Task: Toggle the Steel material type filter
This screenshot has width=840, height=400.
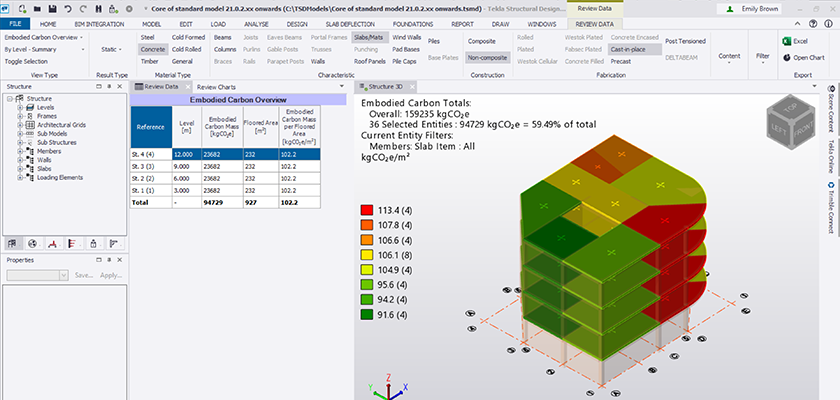Action: point(147,37)
